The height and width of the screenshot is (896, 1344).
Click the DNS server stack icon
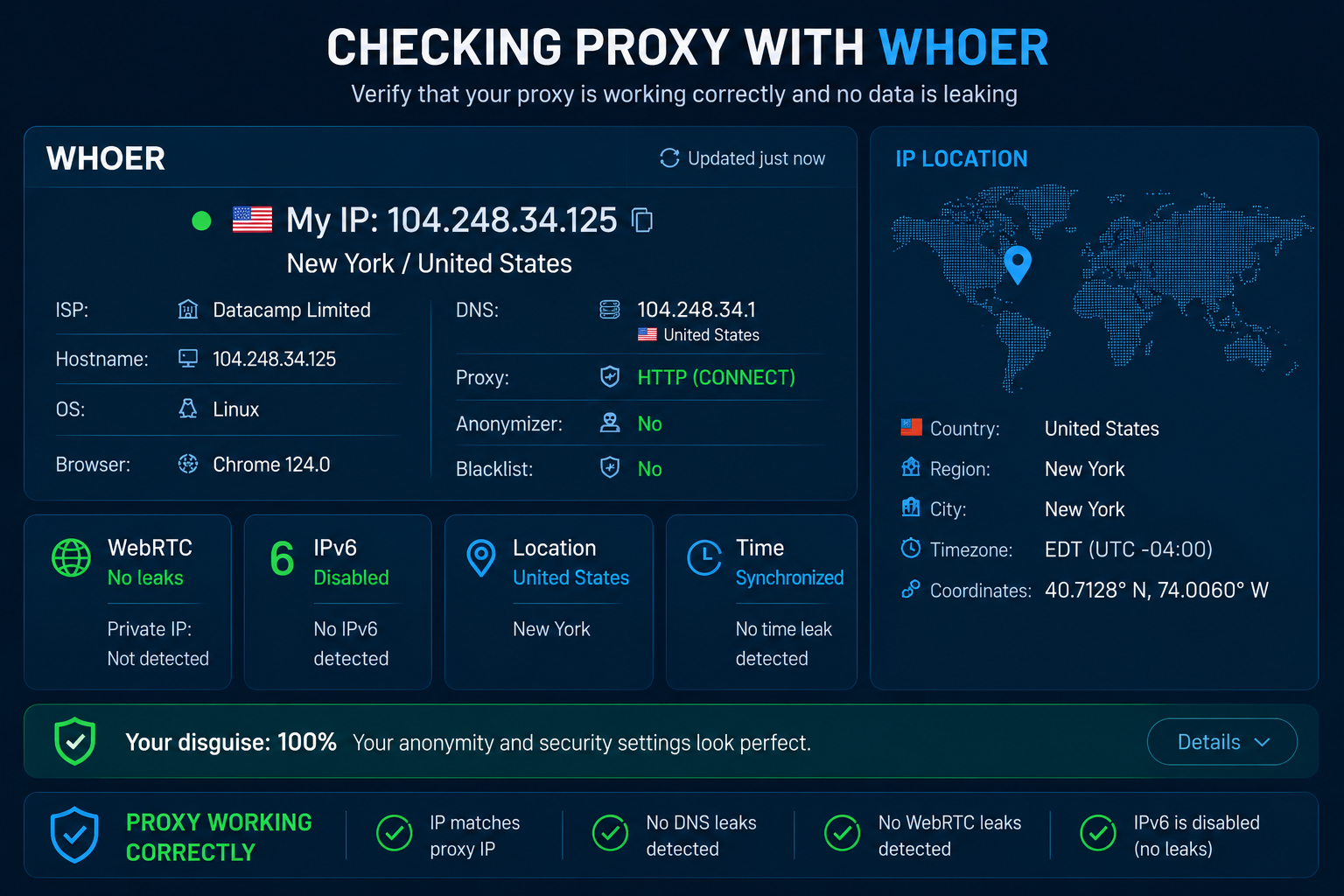610,310
